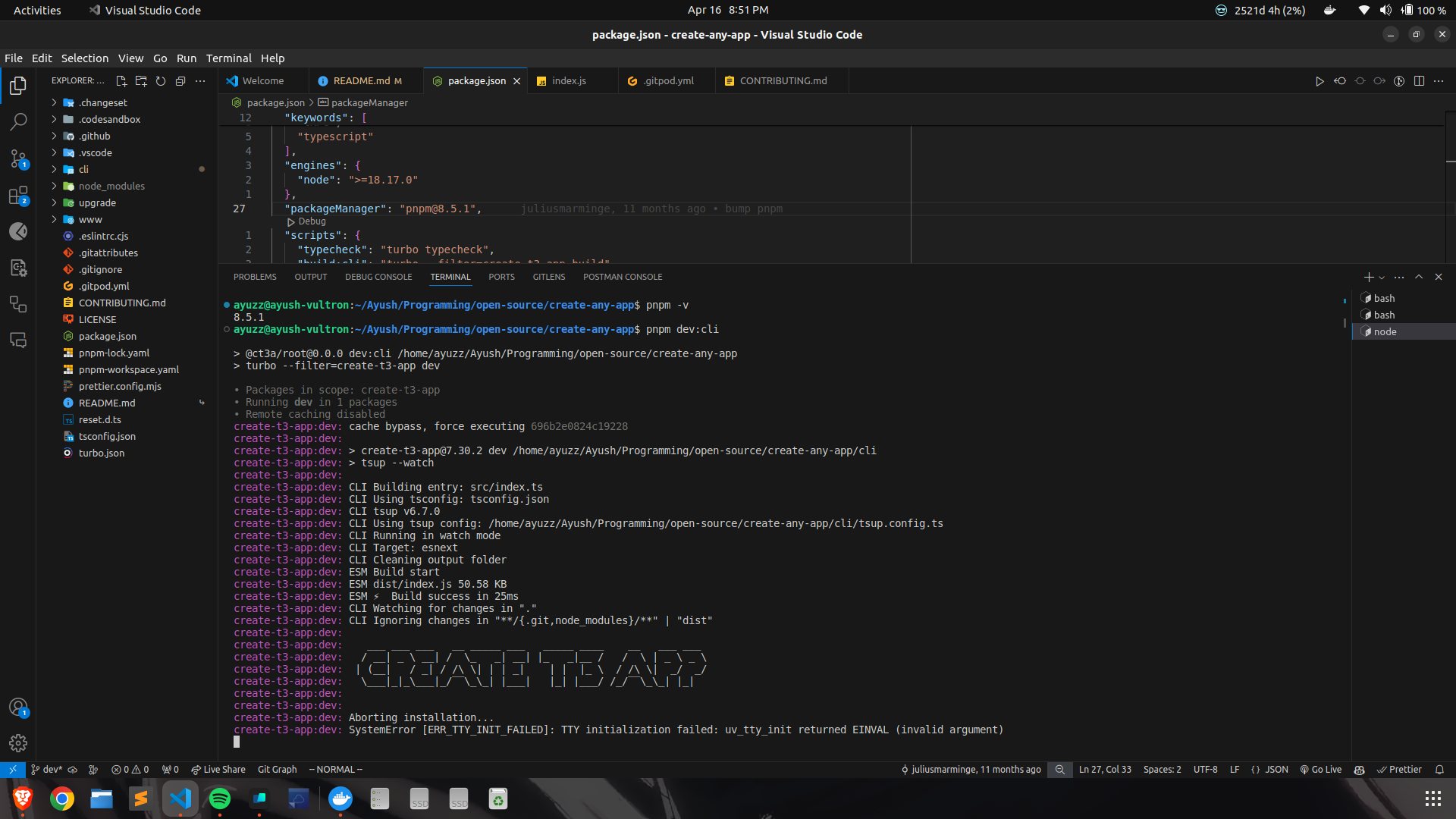Open the Extensions view
Image resolution: width=1456 pixels, height=819 pixels.
click(x=18, y=195)
